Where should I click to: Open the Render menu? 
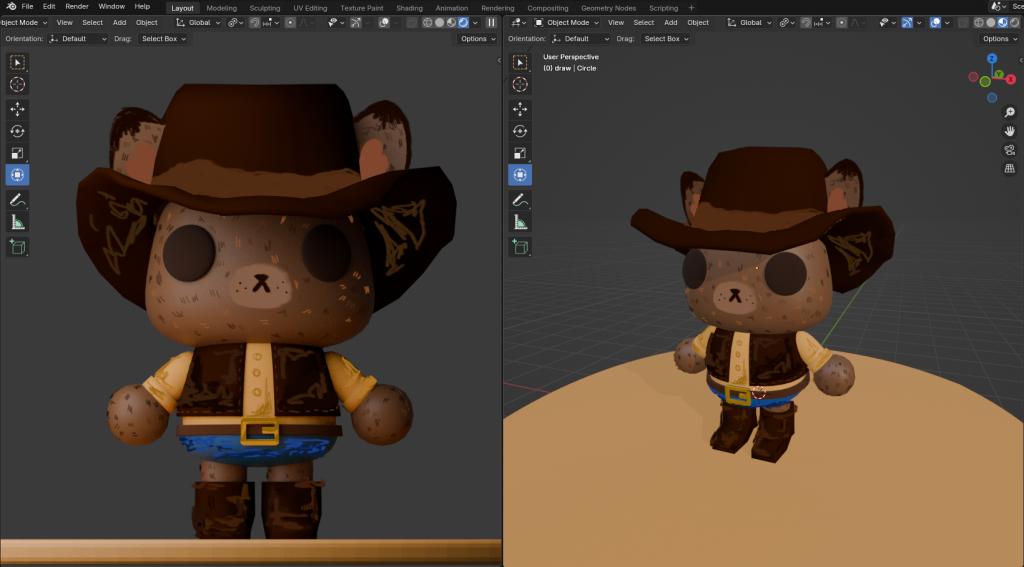[x=77, y=7]
